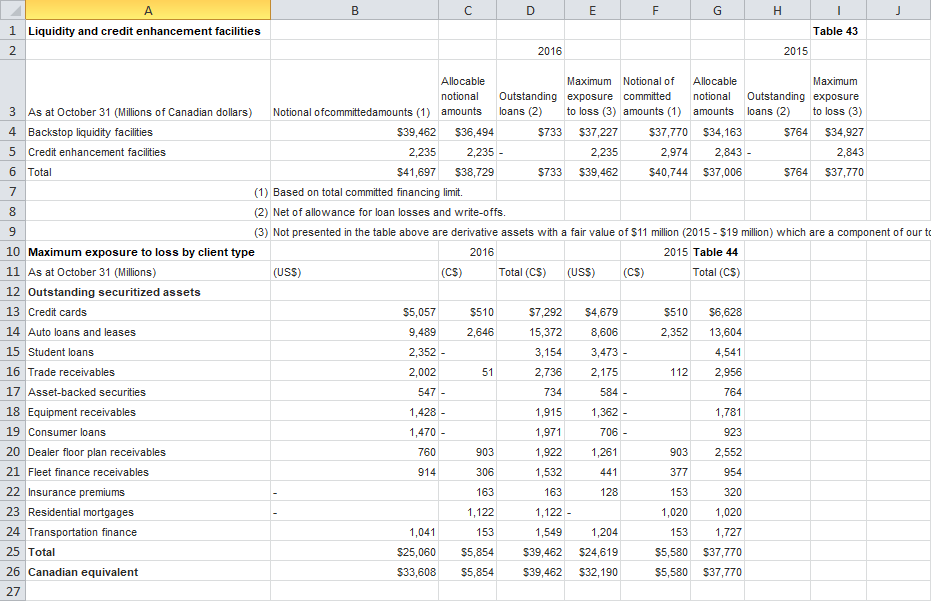Click footnote about derivative assets fair value
The height and width of the screenshot is (601, 931).
[x=601, y=232]
